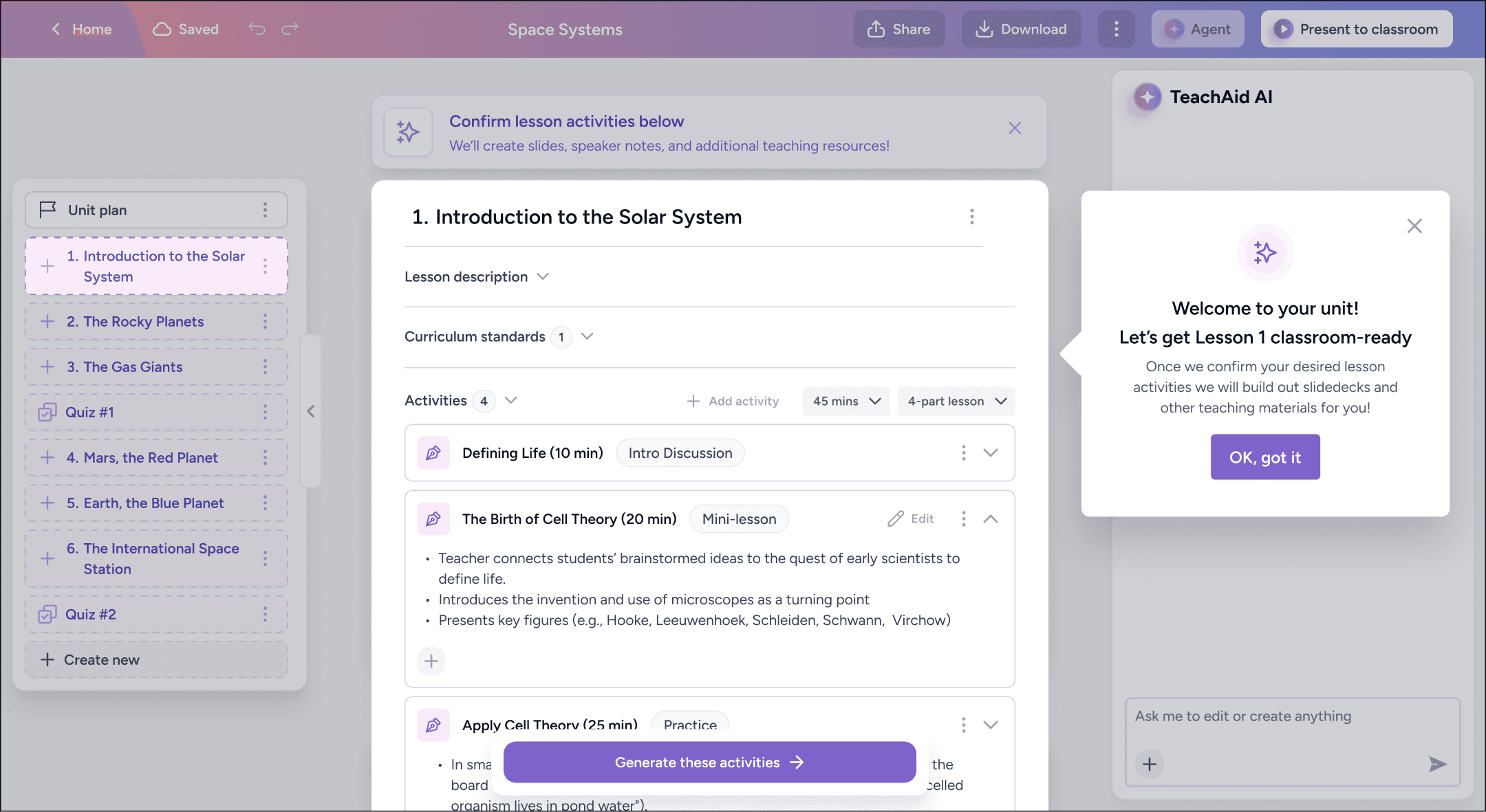Image resolution: width=1486 pixels, height=812 pixels.
Task: Collapse the left sidebar with the chevron handle
Action: pos(311,411)
